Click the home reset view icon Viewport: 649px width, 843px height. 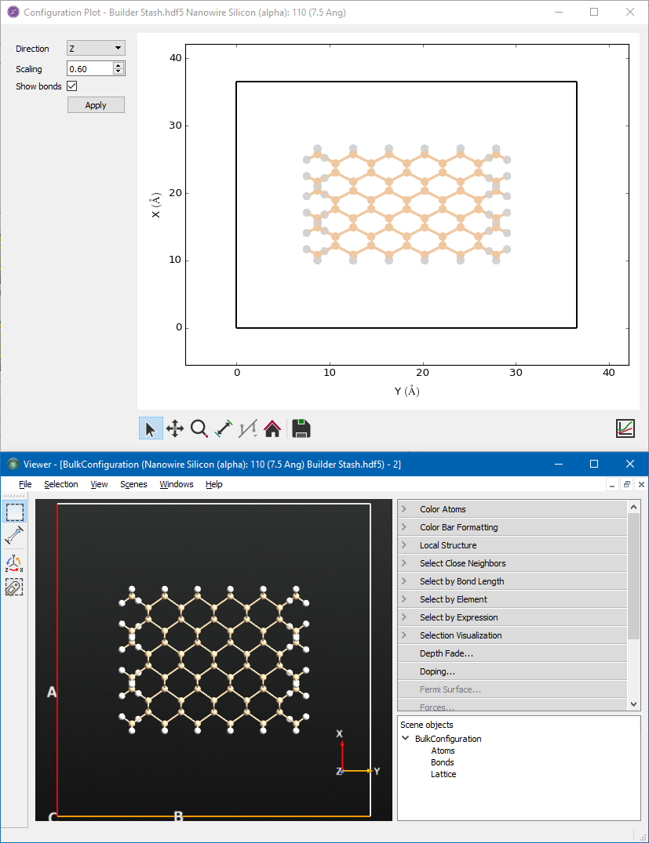(272, 429)
